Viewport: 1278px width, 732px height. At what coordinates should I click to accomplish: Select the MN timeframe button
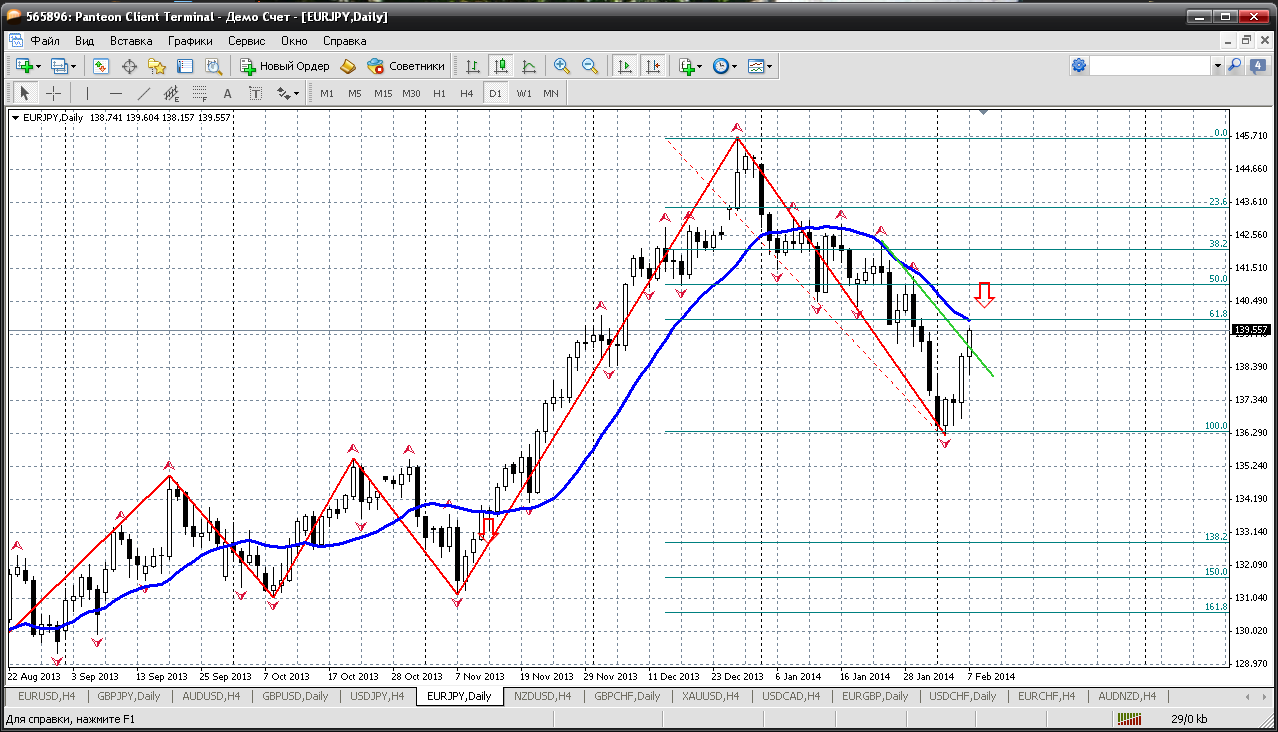pos(551,93)
